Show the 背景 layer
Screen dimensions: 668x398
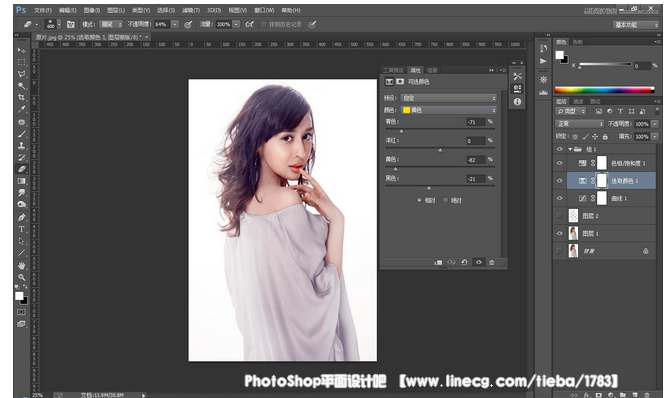pyautogui.click(x=559, y=251)
